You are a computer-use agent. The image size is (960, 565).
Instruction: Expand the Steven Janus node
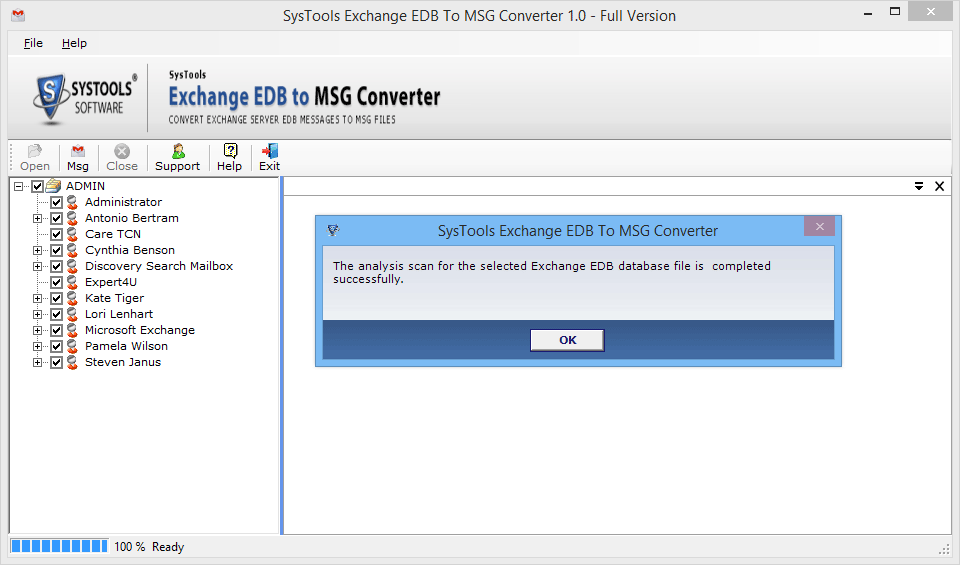click(x=37, y=362)
